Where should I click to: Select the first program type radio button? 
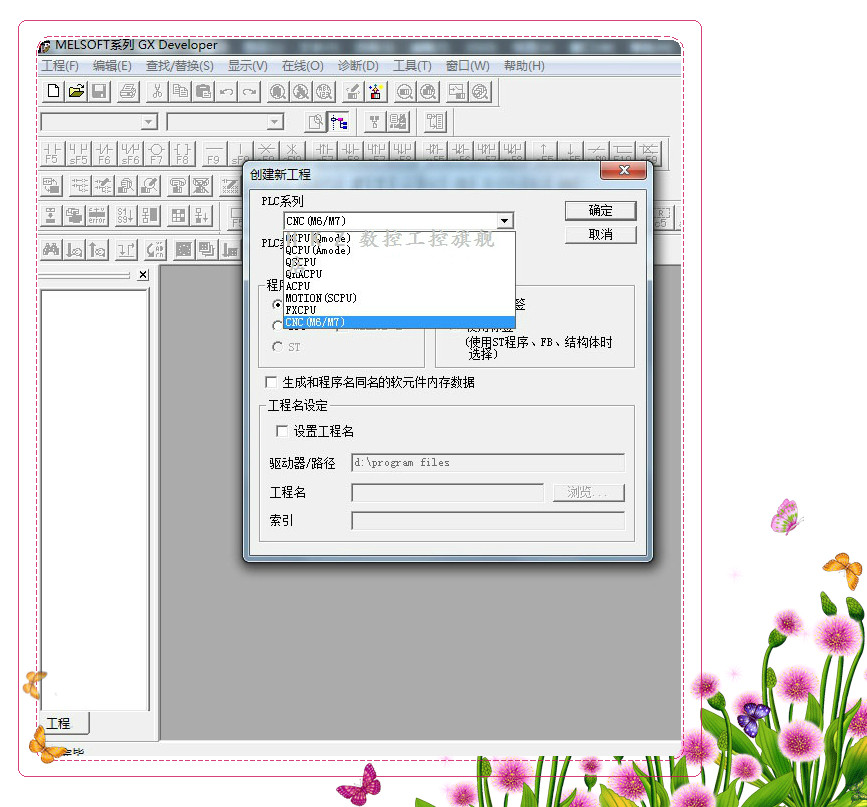277,304
